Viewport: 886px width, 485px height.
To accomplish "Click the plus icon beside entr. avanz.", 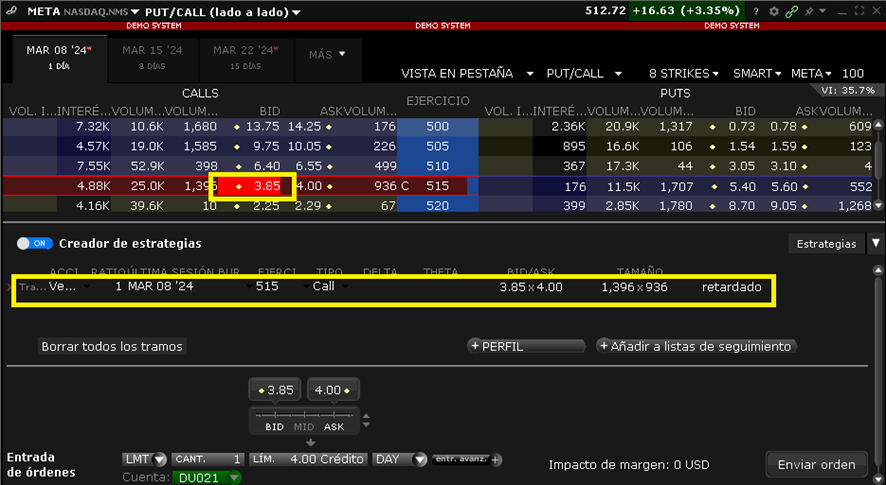I will coord(497,460).
